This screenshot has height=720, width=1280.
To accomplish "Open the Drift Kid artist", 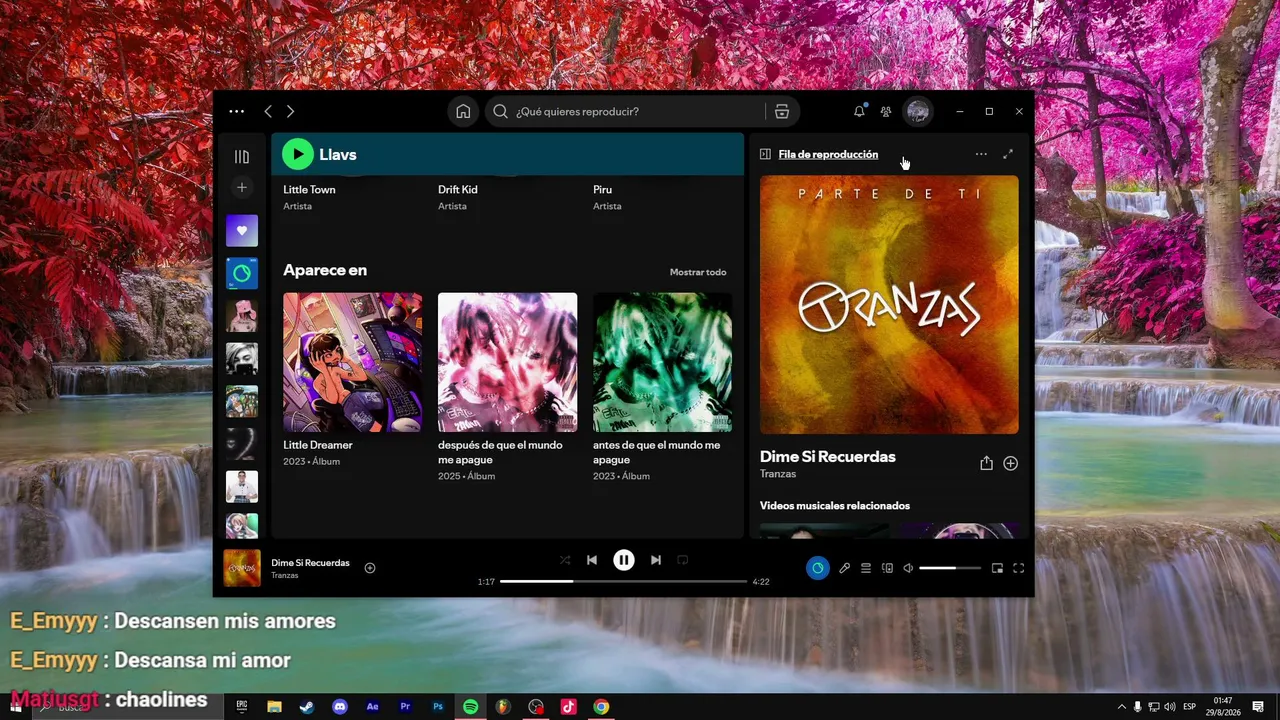I will [x=458, y=190].
